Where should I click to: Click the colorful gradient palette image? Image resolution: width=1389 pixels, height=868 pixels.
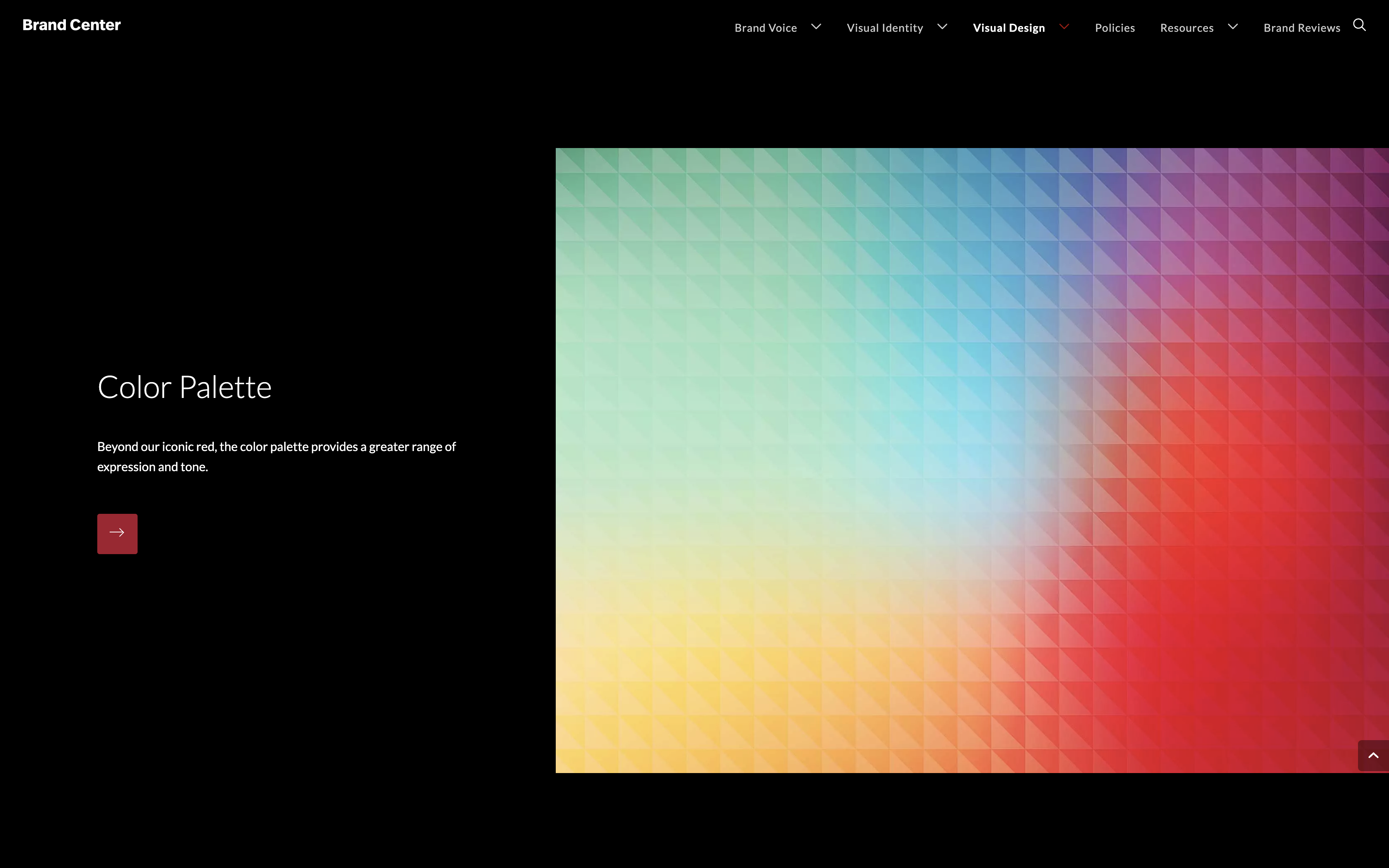(972, 460)
